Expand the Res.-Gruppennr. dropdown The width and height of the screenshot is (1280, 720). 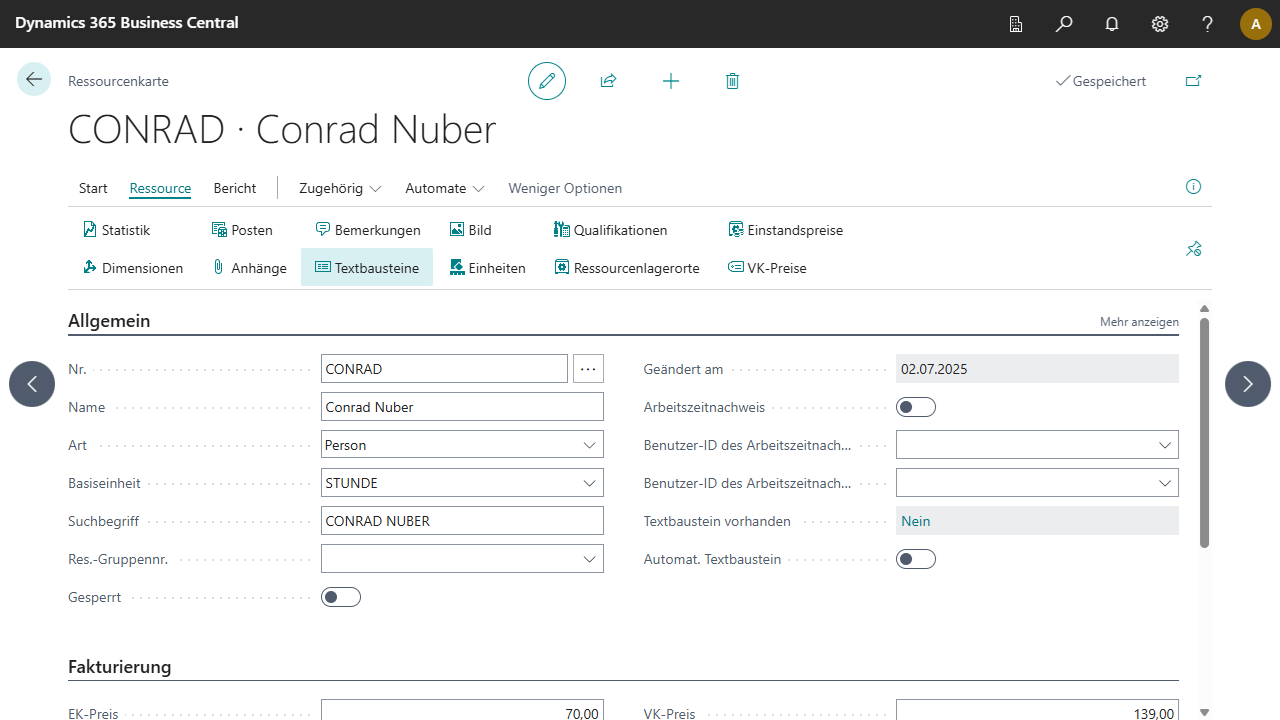[589, 559]
